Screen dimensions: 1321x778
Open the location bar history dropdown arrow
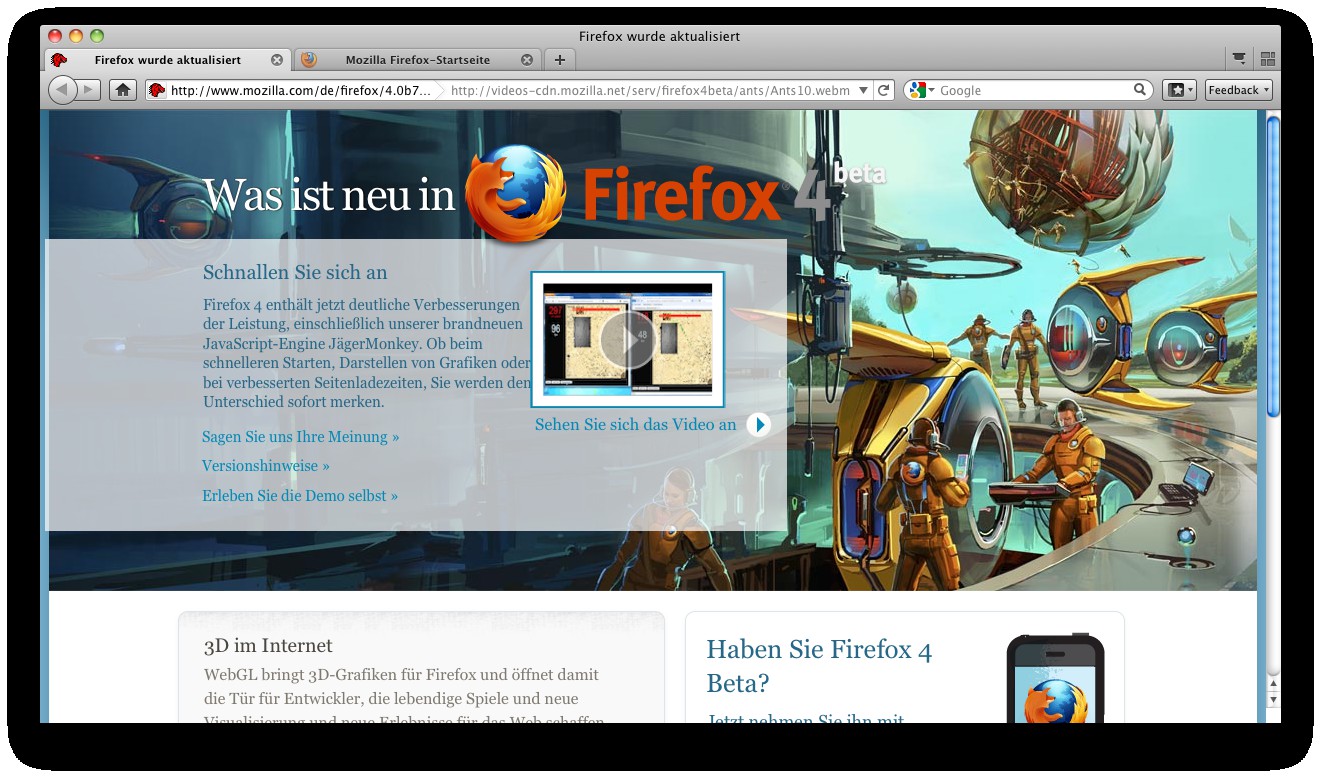point(863,89)
